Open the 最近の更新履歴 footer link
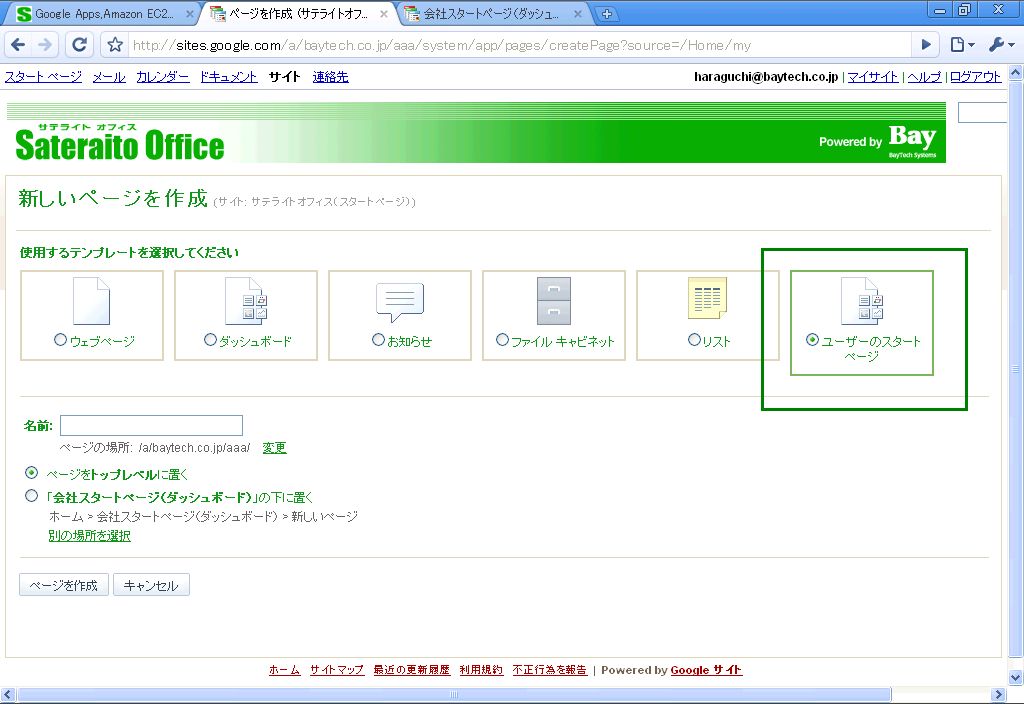The height and width of the screenshot is (704, 1024). 412,669
